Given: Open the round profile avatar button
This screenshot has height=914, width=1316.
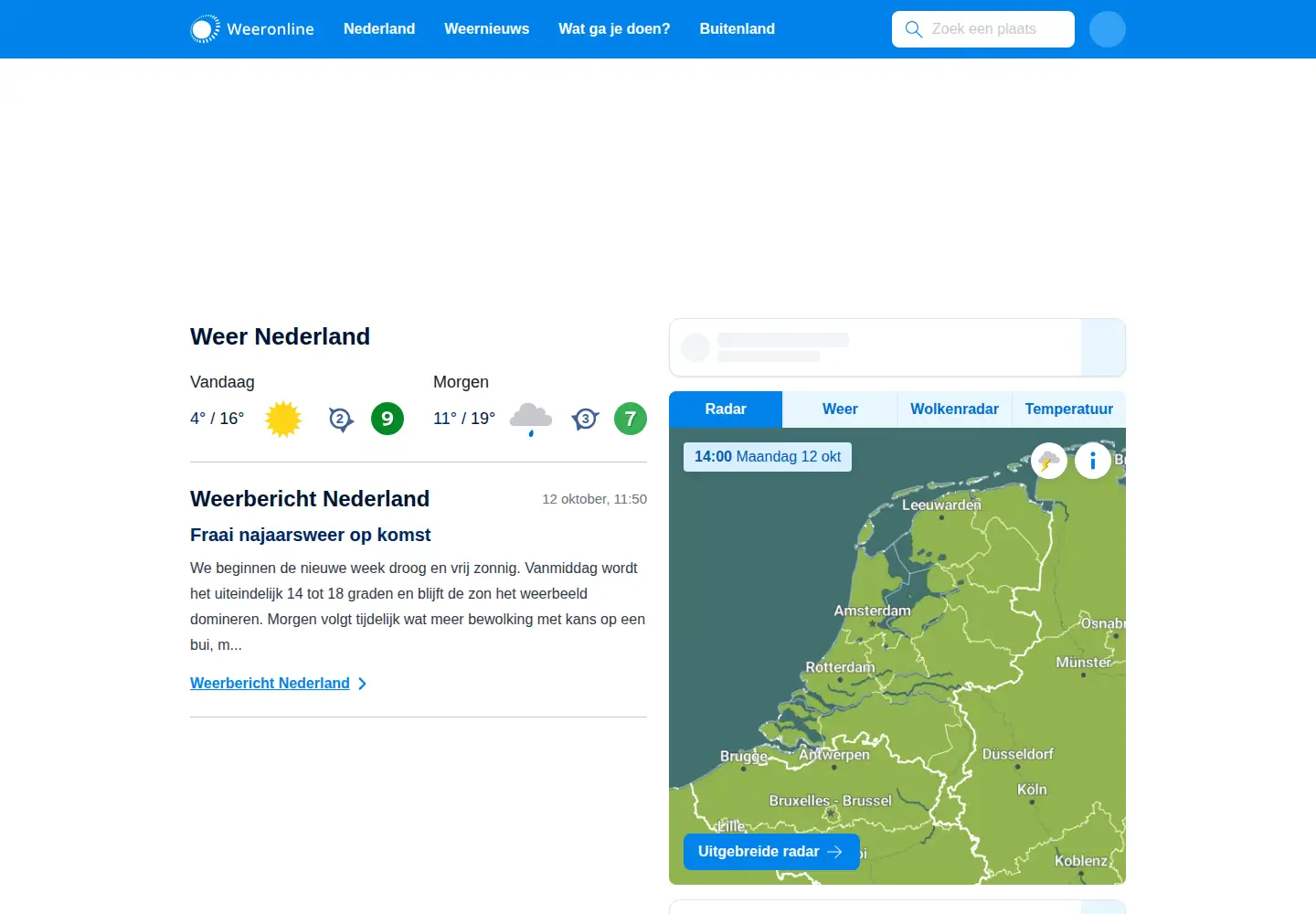Looking at the screenshot, I should click(x=1108, y=29).
